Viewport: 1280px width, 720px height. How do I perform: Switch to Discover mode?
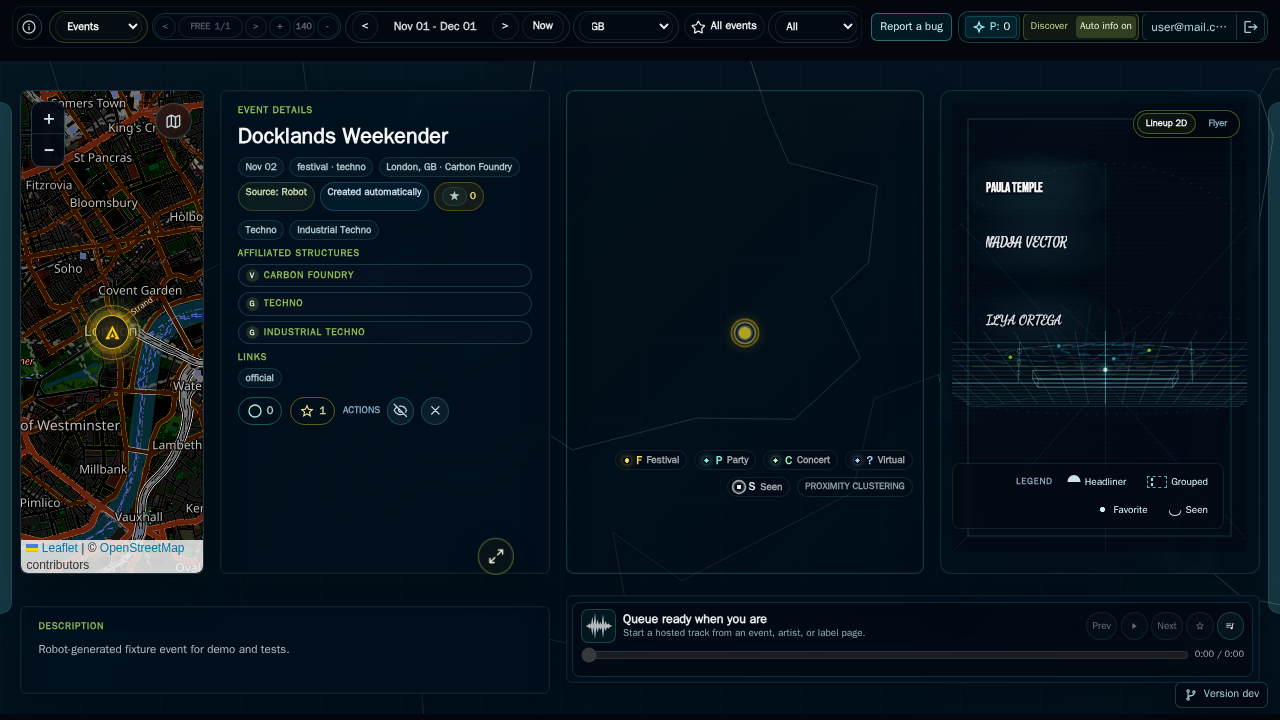point(1049,26)
